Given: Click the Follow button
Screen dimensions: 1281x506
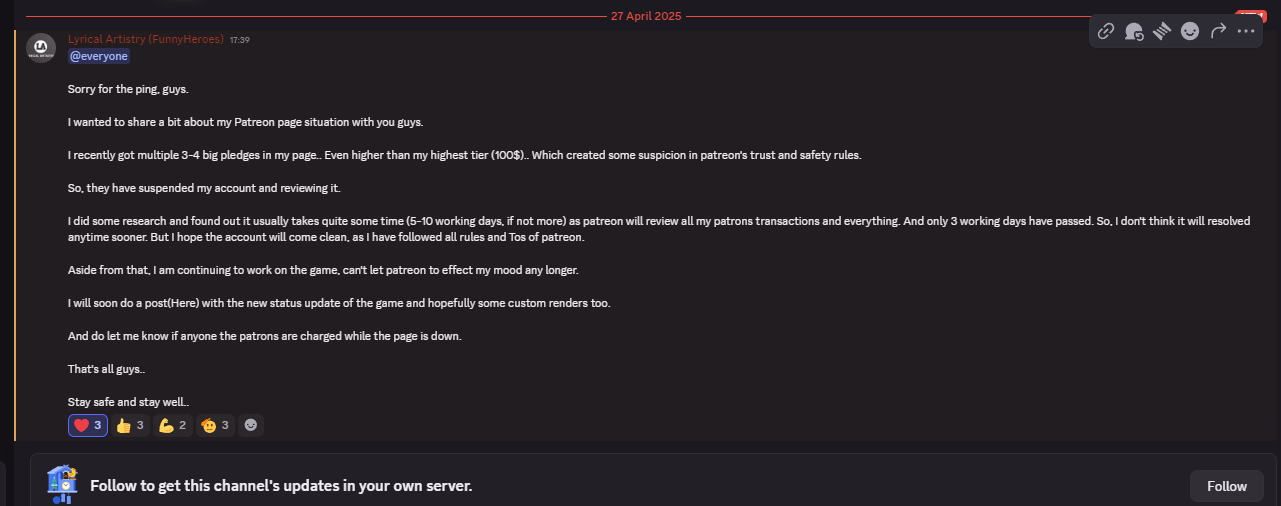Looking at the screenshot, I should tap(1227, 486).
